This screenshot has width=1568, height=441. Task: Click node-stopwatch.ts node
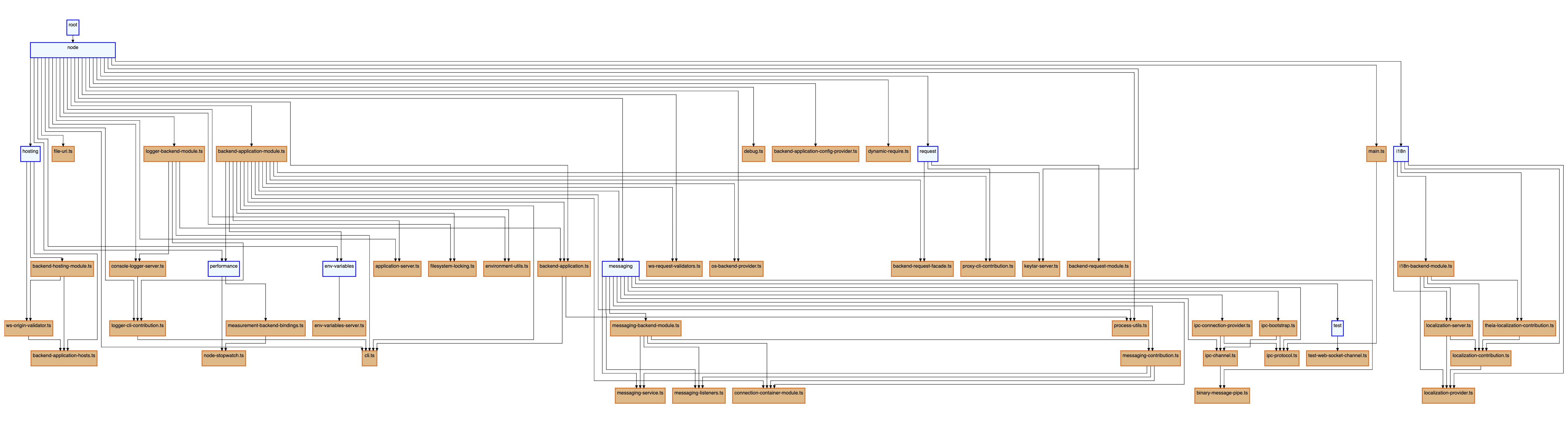click(x=223, y=358)
